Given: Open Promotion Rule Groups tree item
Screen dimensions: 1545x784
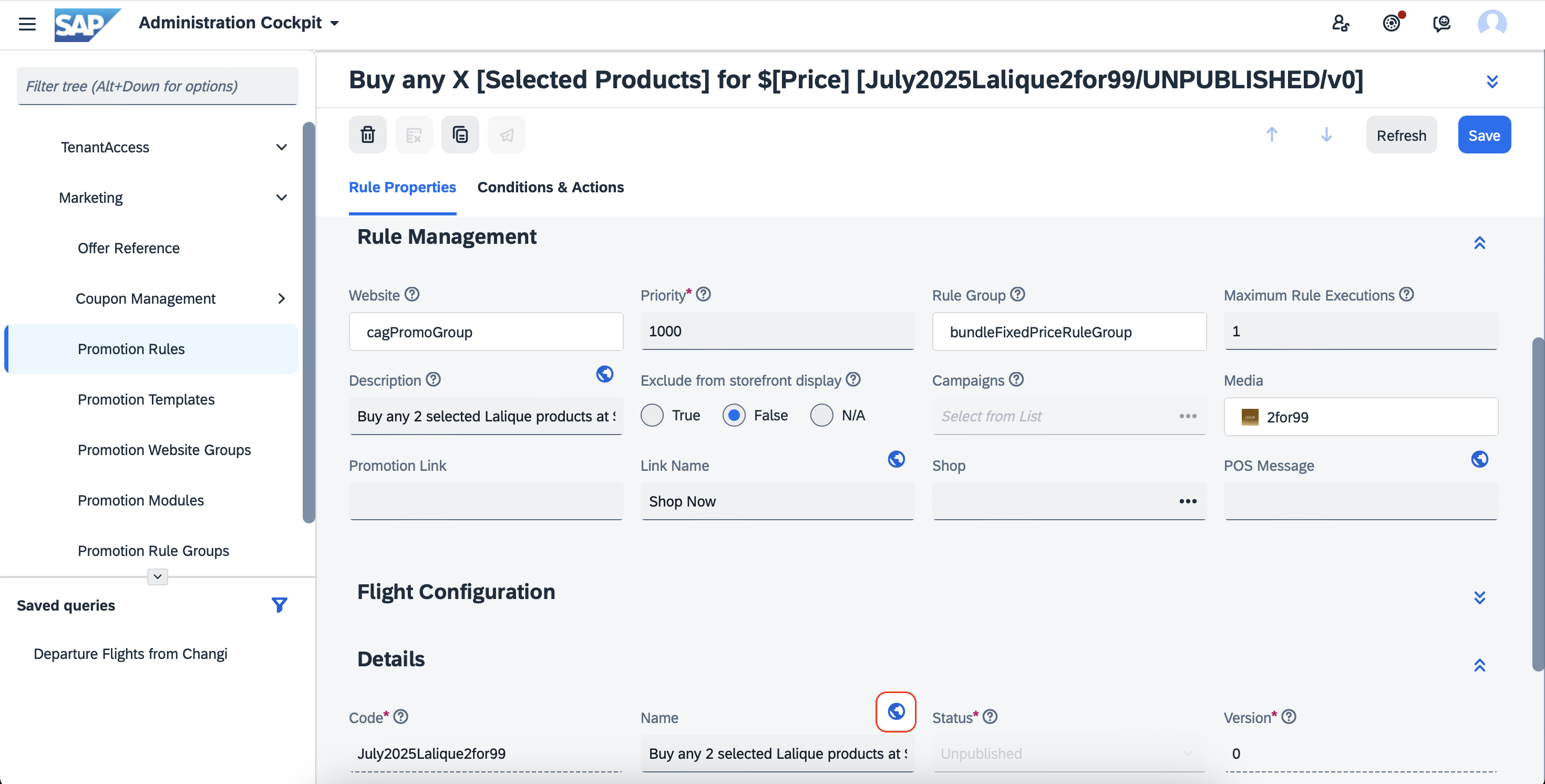Looking at the screenshot, I should [153, 550].
